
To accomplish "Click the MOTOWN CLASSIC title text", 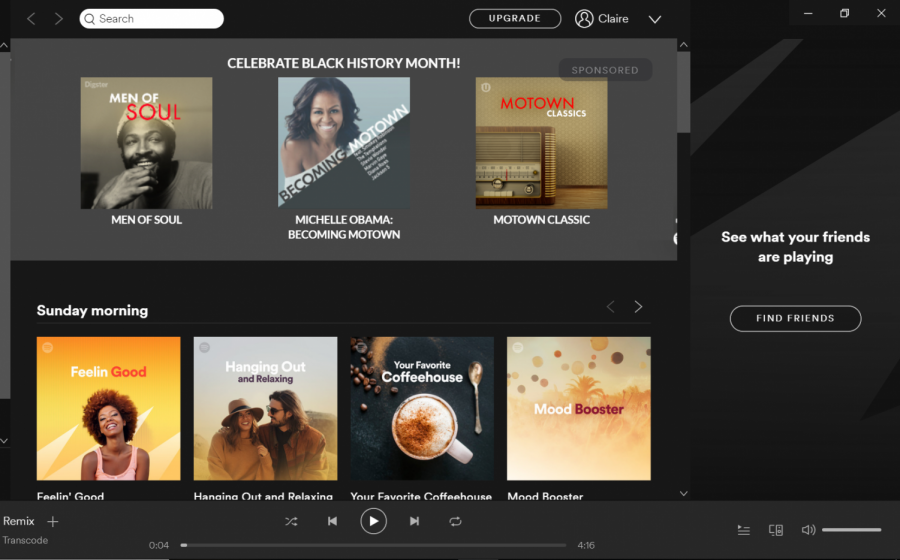I will 541,220.
